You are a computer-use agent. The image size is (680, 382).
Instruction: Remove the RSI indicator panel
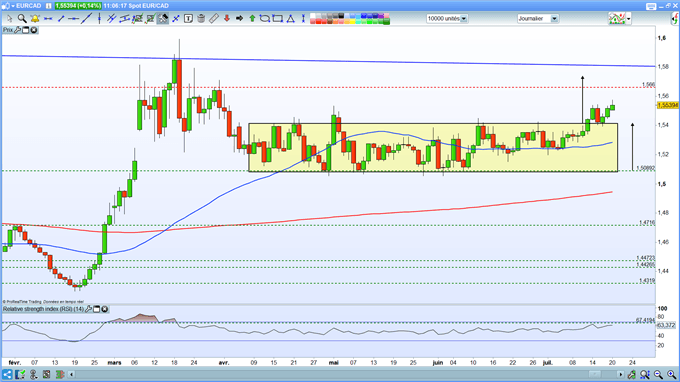coord(105,309)
